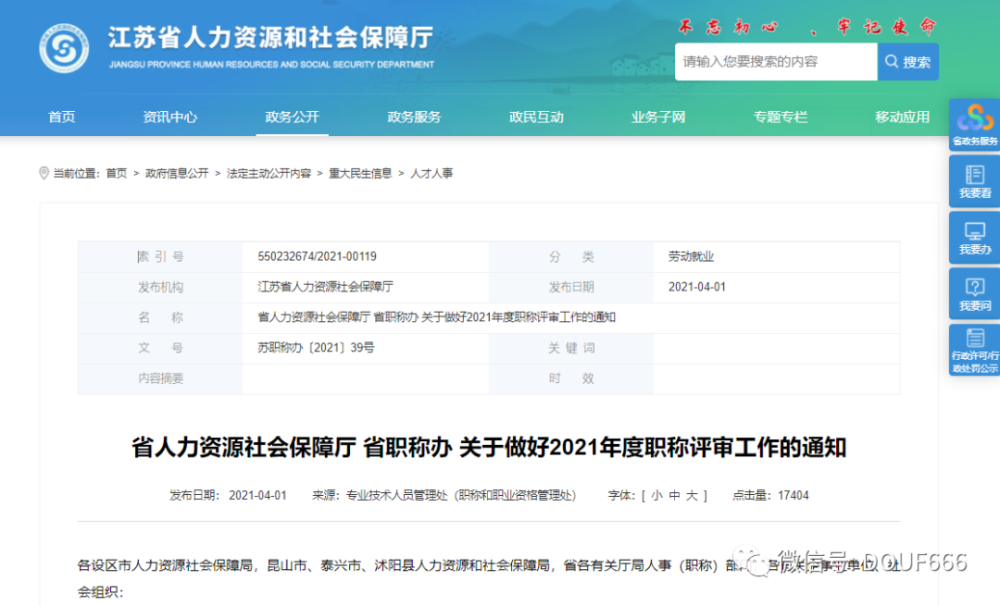Viewport: 1000px width, 606px height.
Task: Set font size to 小
Action: click(657, 495)
